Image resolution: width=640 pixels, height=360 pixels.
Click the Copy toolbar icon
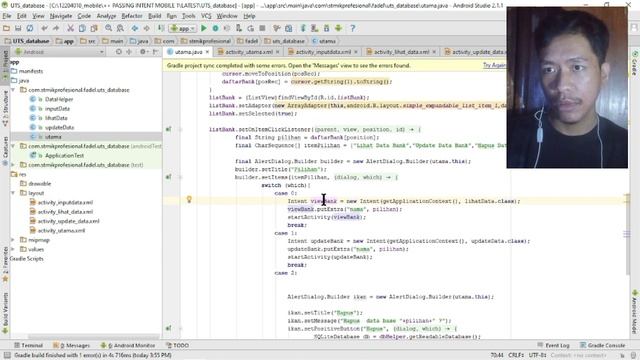(x=82, y=28)
